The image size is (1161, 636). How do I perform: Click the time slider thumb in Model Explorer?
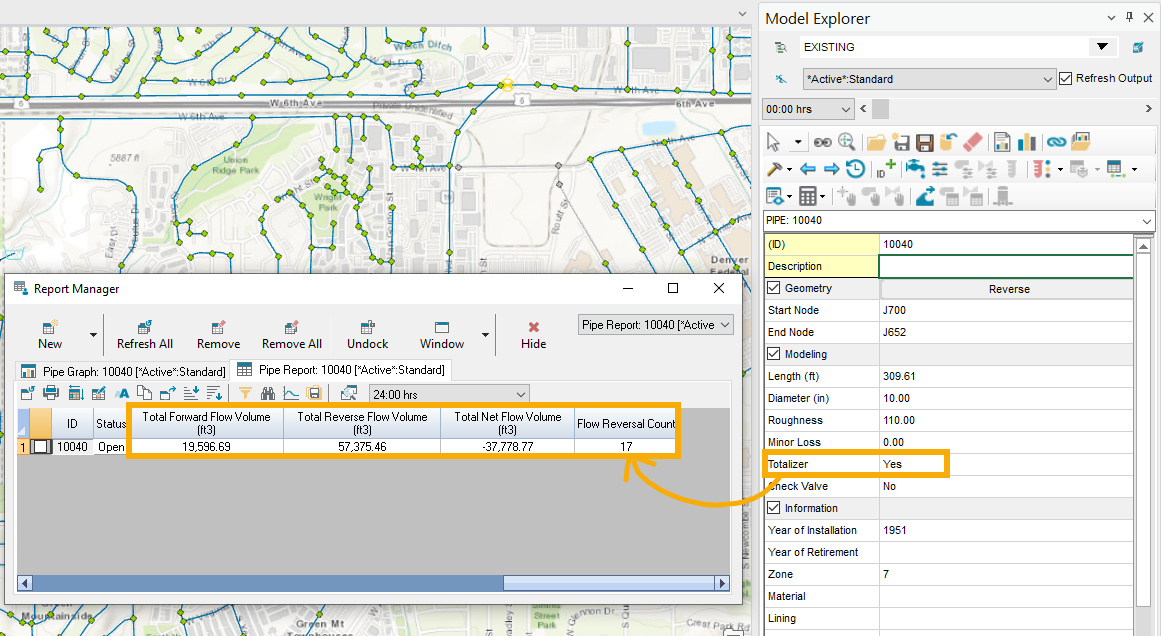[x=880, y=109]
